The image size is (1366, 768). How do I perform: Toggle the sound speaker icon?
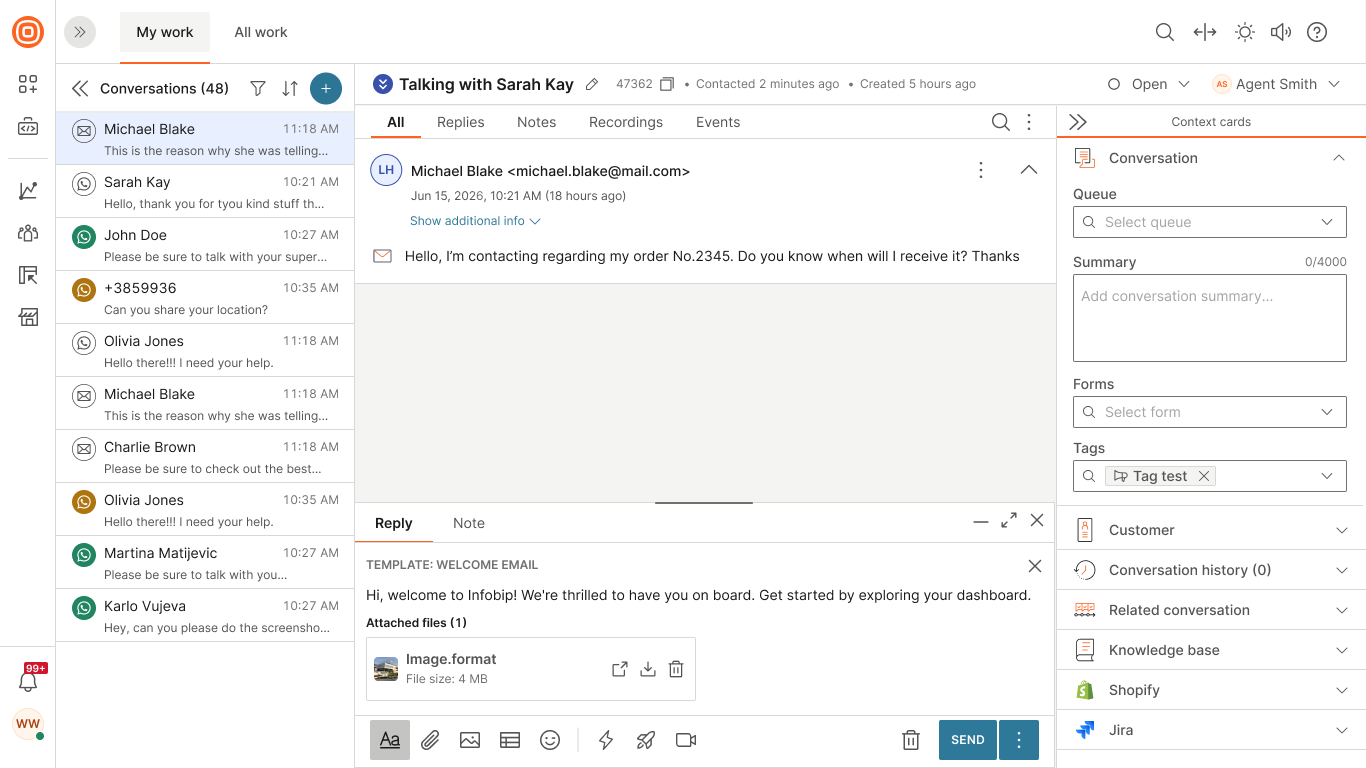click(1281, 32)
